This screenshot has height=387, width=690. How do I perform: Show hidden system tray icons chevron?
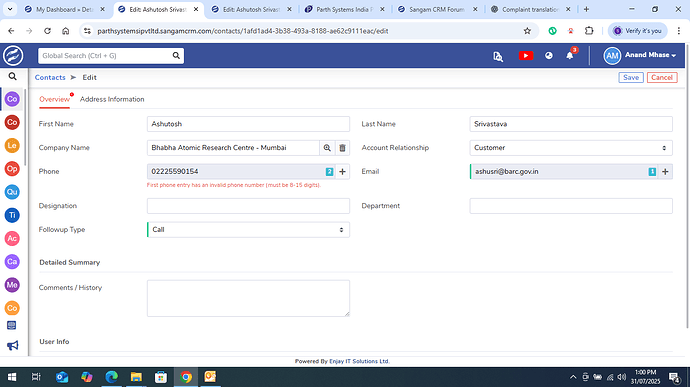tap(573, 377)
